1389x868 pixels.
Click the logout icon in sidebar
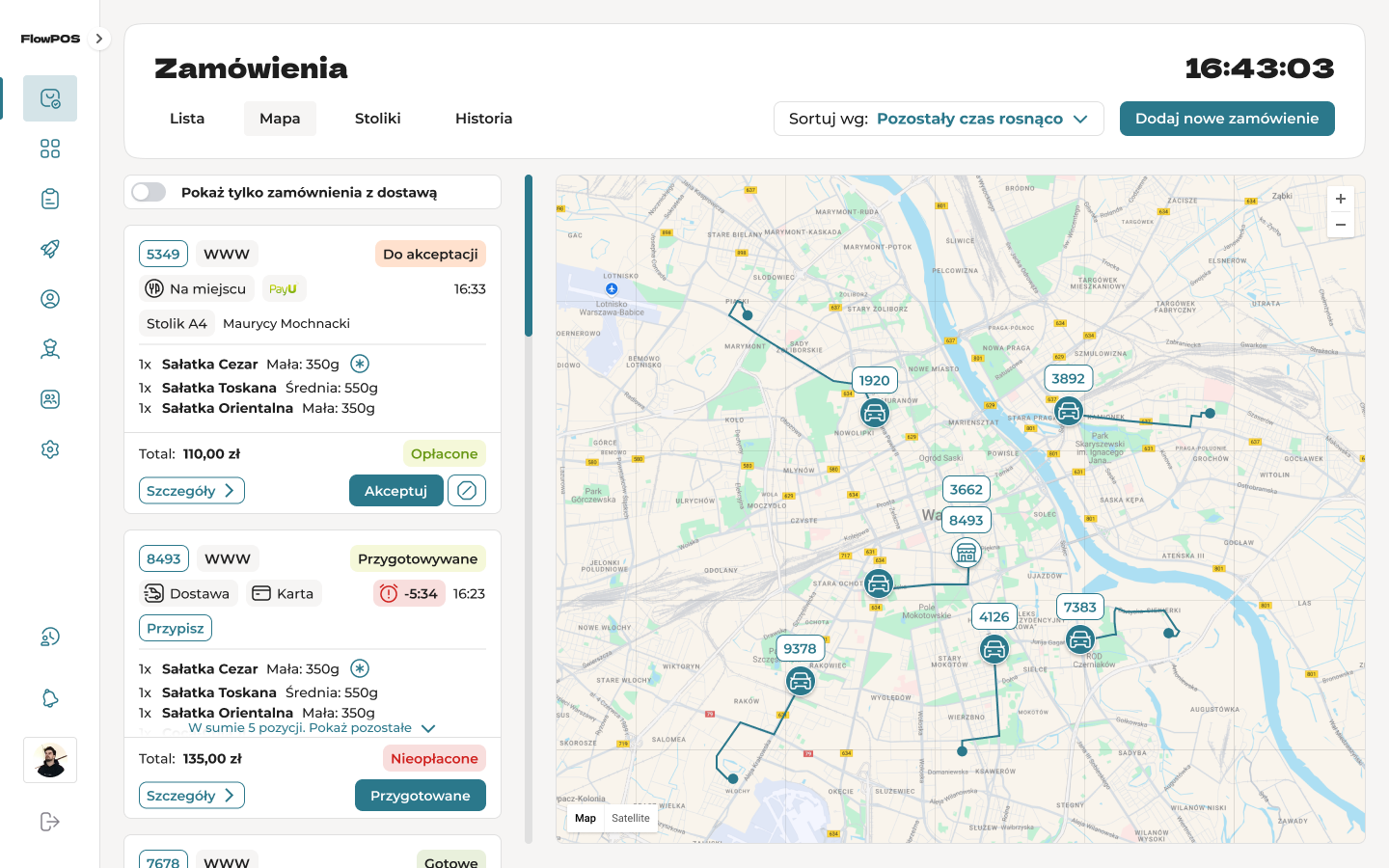tap(50, 822)
